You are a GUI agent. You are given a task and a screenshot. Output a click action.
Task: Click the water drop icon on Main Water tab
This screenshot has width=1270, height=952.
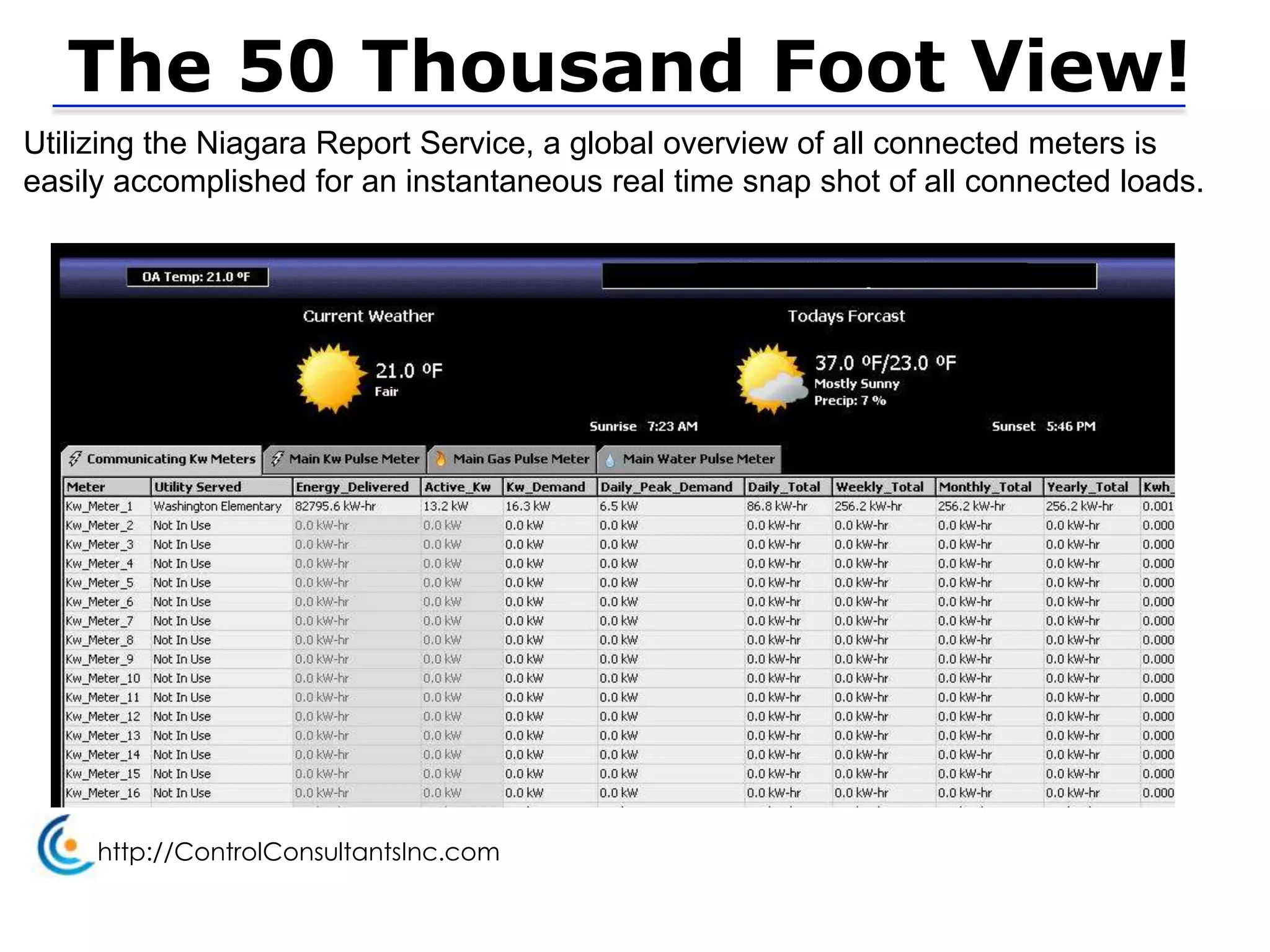point(610,460)
